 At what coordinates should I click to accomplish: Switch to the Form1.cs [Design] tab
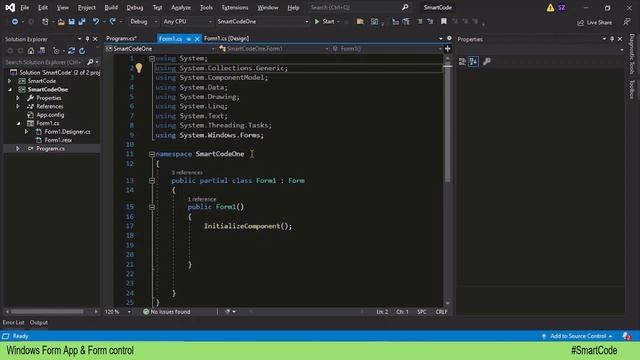[226, 38]
